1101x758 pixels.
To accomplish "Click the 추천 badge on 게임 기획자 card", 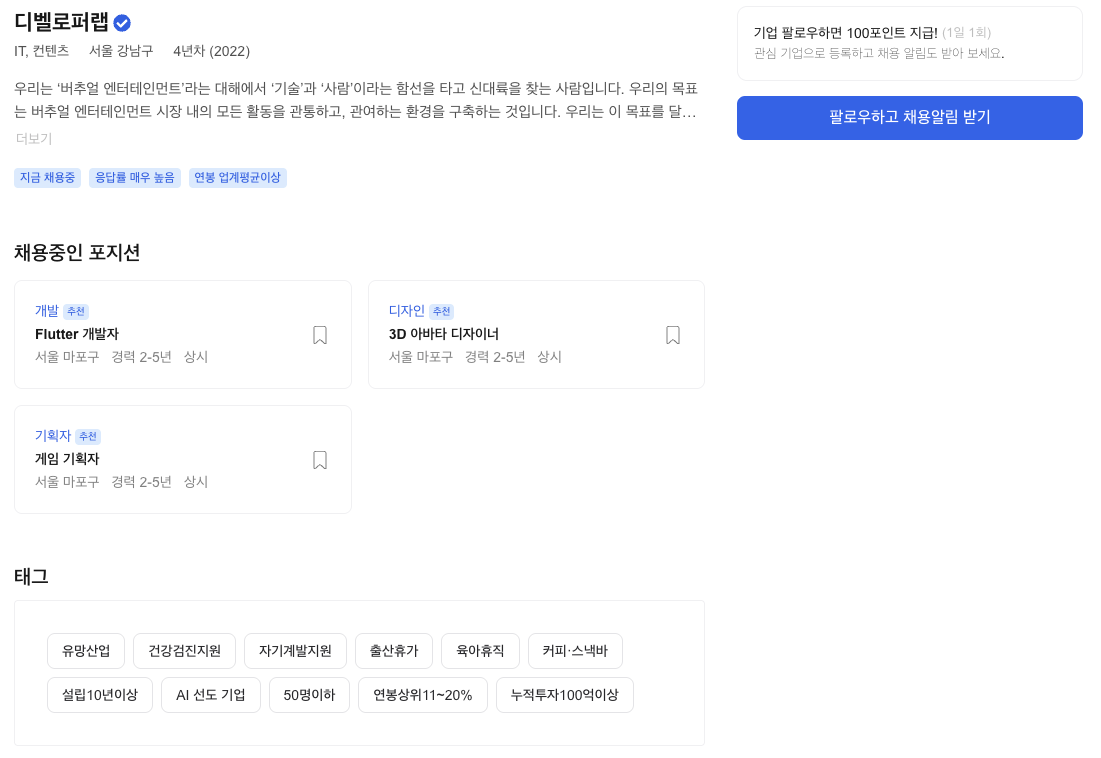I will (88, 437).
